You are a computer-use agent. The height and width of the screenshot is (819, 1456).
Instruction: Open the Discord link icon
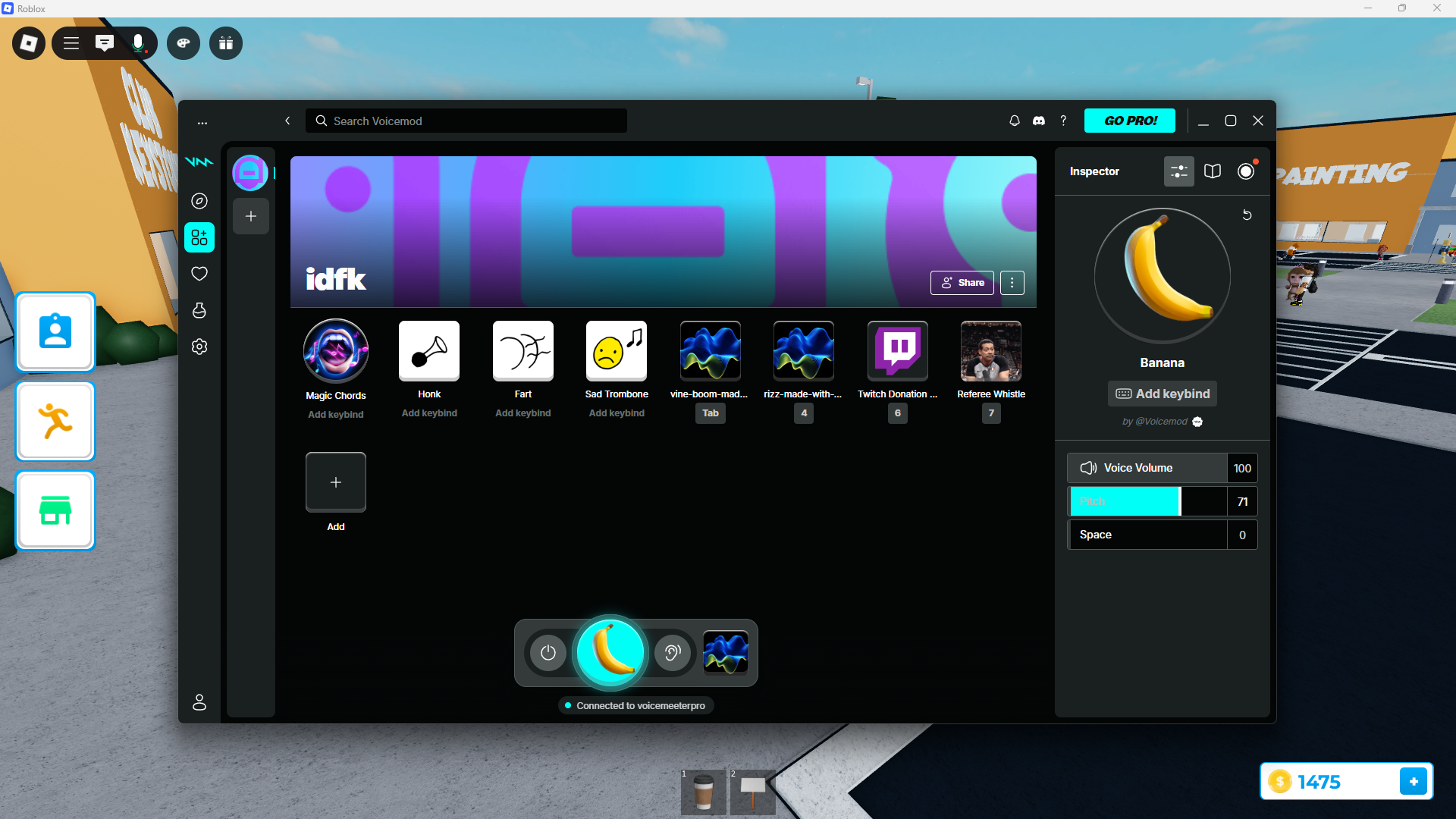pos(1039,121)
